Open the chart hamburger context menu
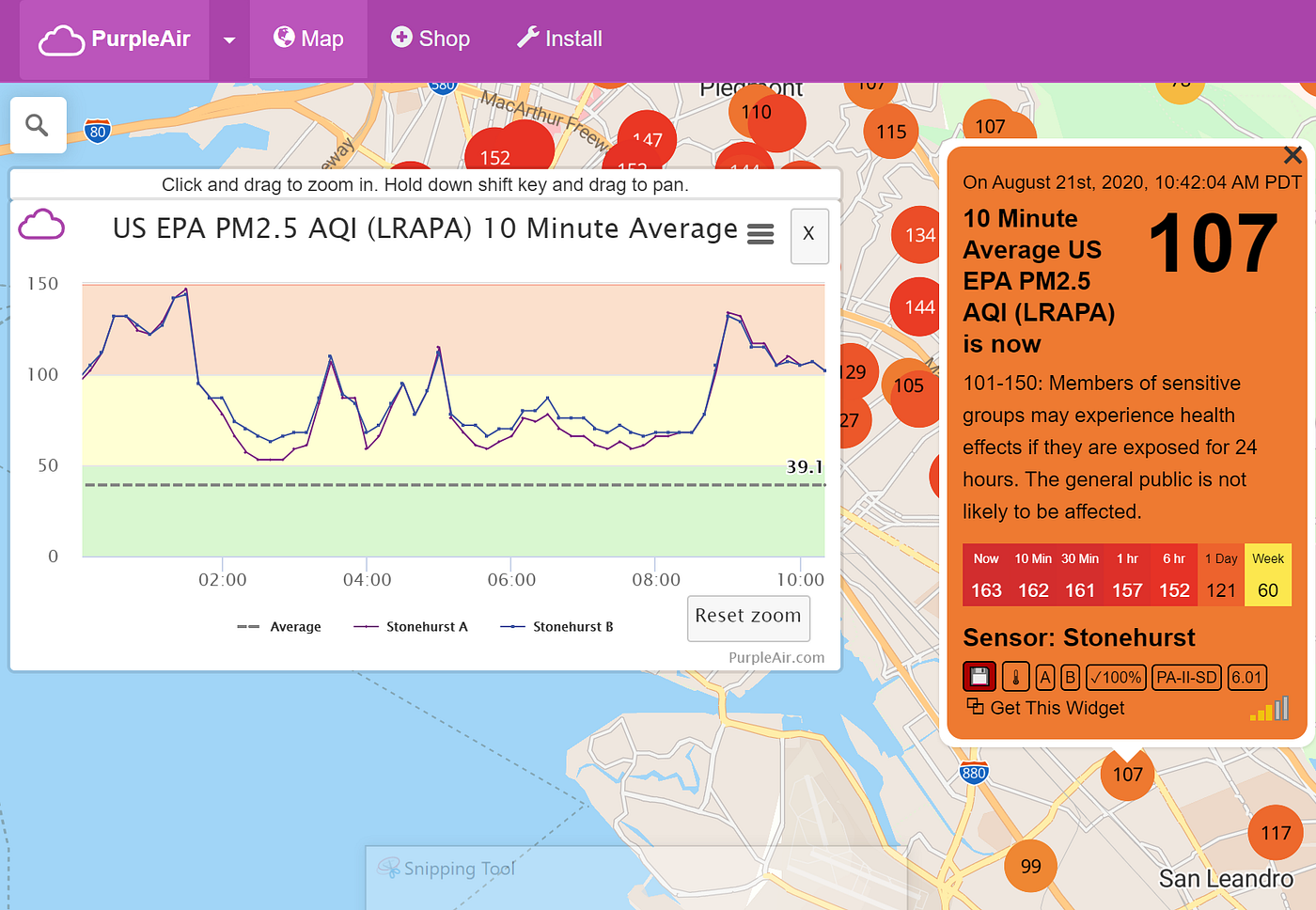Image resolution: width=1316 pixels, height=910 pixels. coord(760,234)
